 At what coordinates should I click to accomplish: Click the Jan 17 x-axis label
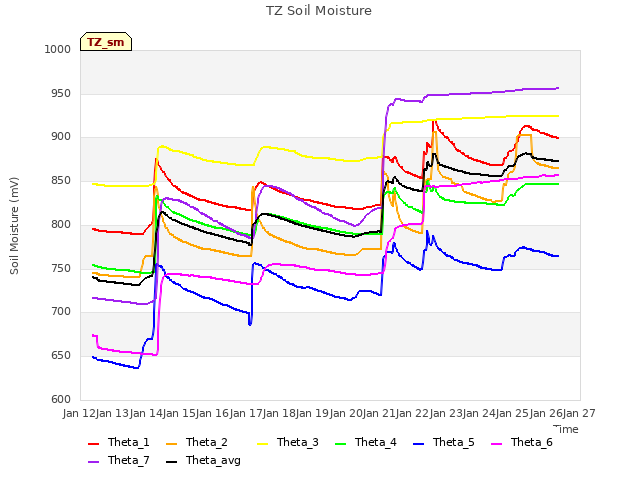point(246,413)
